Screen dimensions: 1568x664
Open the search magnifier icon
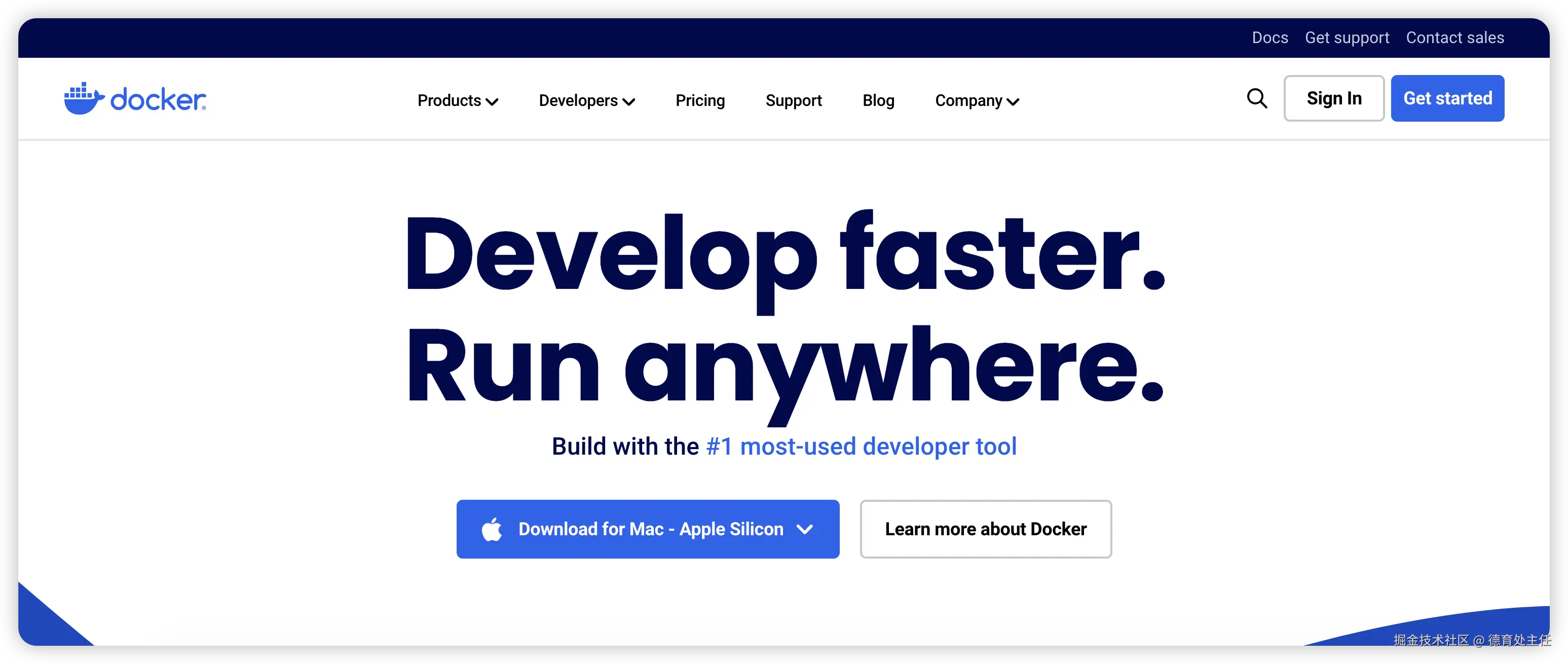pyautogui.click(x=1256, y=98)
